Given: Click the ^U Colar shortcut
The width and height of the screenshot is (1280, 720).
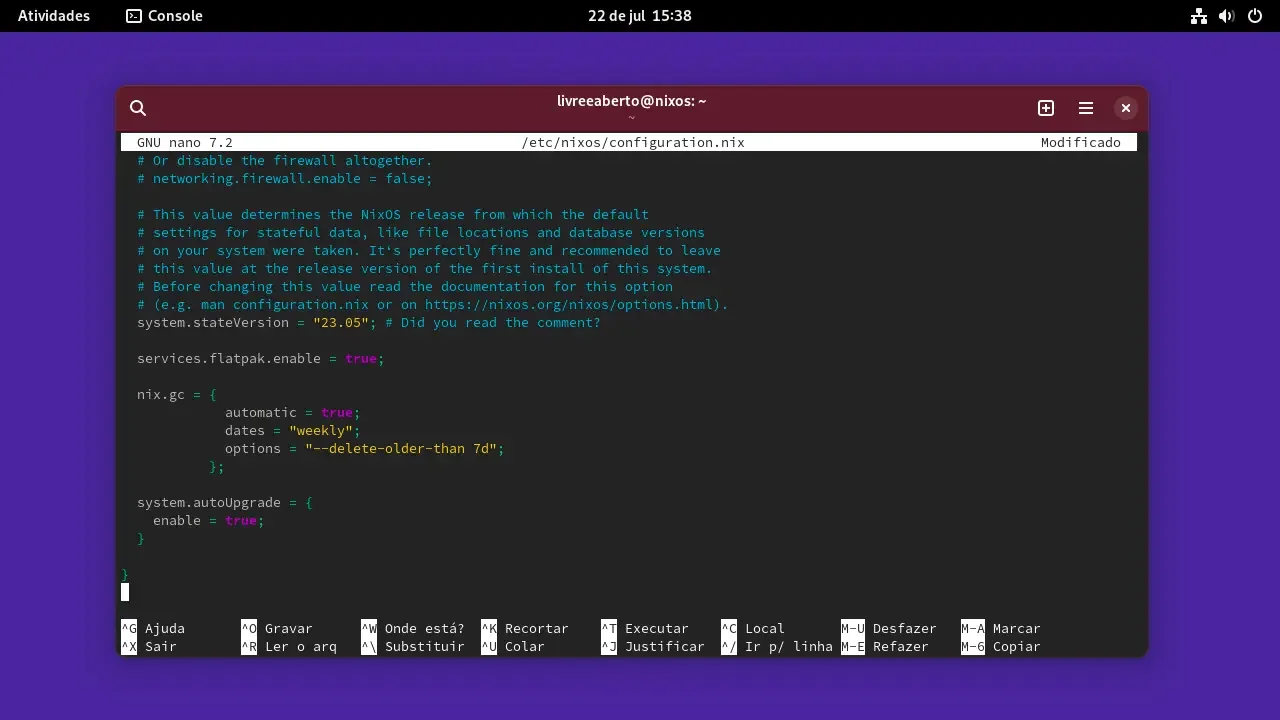Looking at the screenshot, I should [513, 647].
